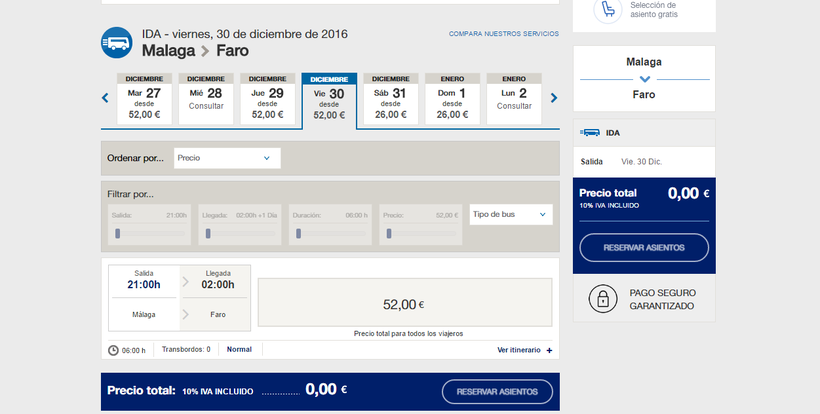Screen dimensions: 820x414
Task: Click Reservar Asientos in the sidebar
Action: point(644,248)
